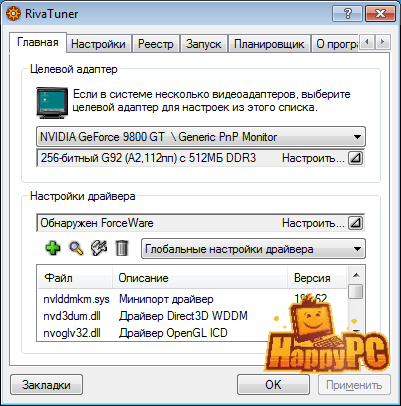401x406 pixels.
Task: Expand the NVIDIA GeForce 9800 GT dropdown
Action: pos(201,137)
